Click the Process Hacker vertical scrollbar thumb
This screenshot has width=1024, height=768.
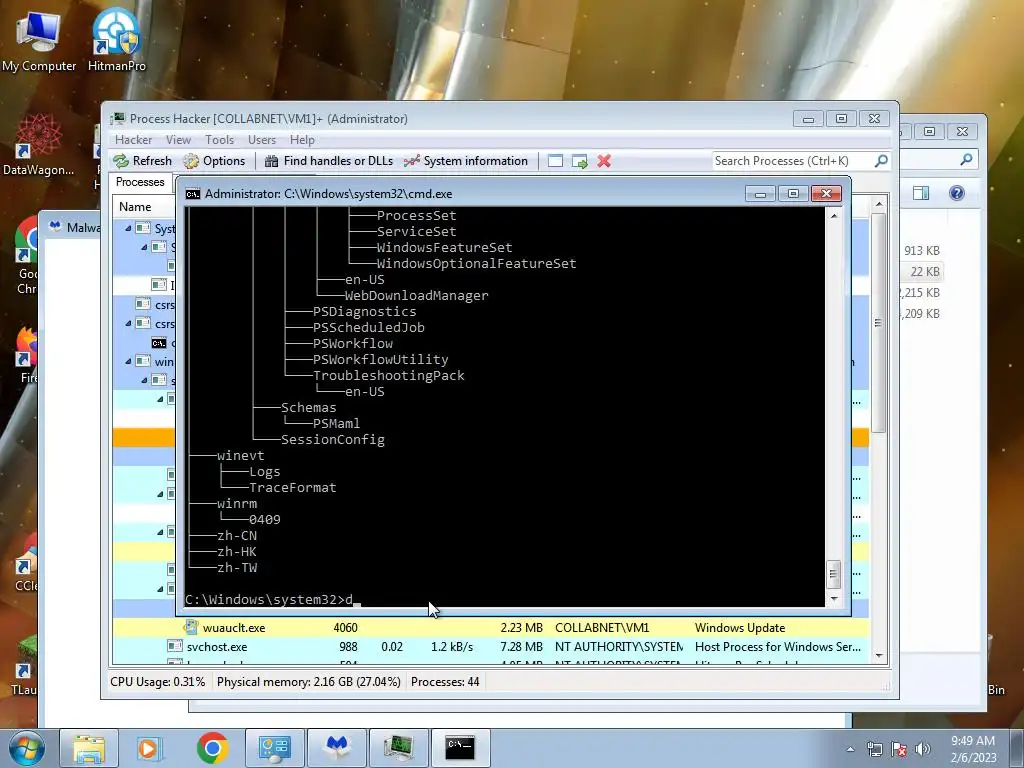(878, 323)
